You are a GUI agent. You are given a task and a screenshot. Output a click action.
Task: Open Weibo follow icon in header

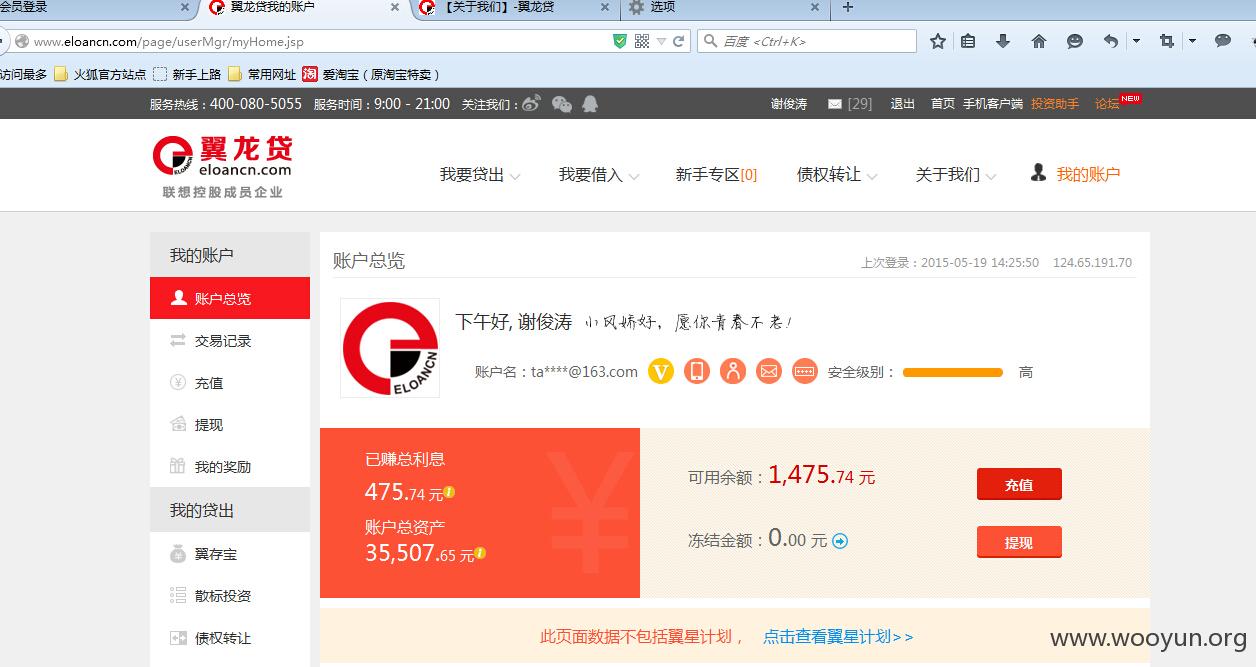coord(531,103)
